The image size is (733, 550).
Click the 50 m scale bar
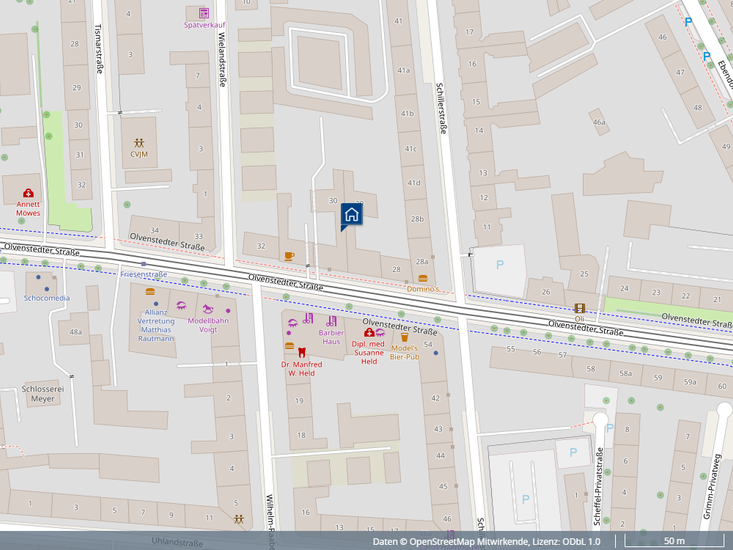pyautogui.click(x=673, y=541)
